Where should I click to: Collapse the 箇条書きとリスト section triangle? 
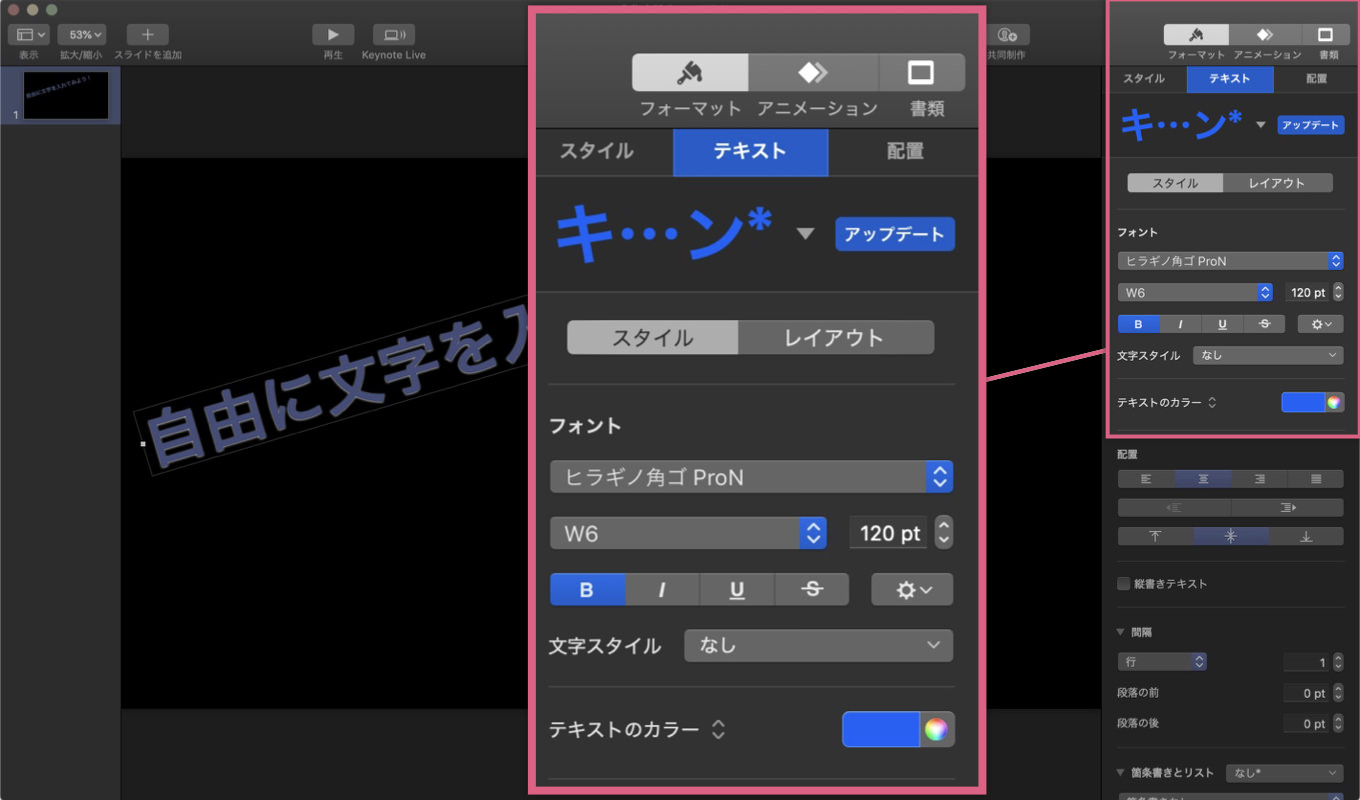point(1122,773)
